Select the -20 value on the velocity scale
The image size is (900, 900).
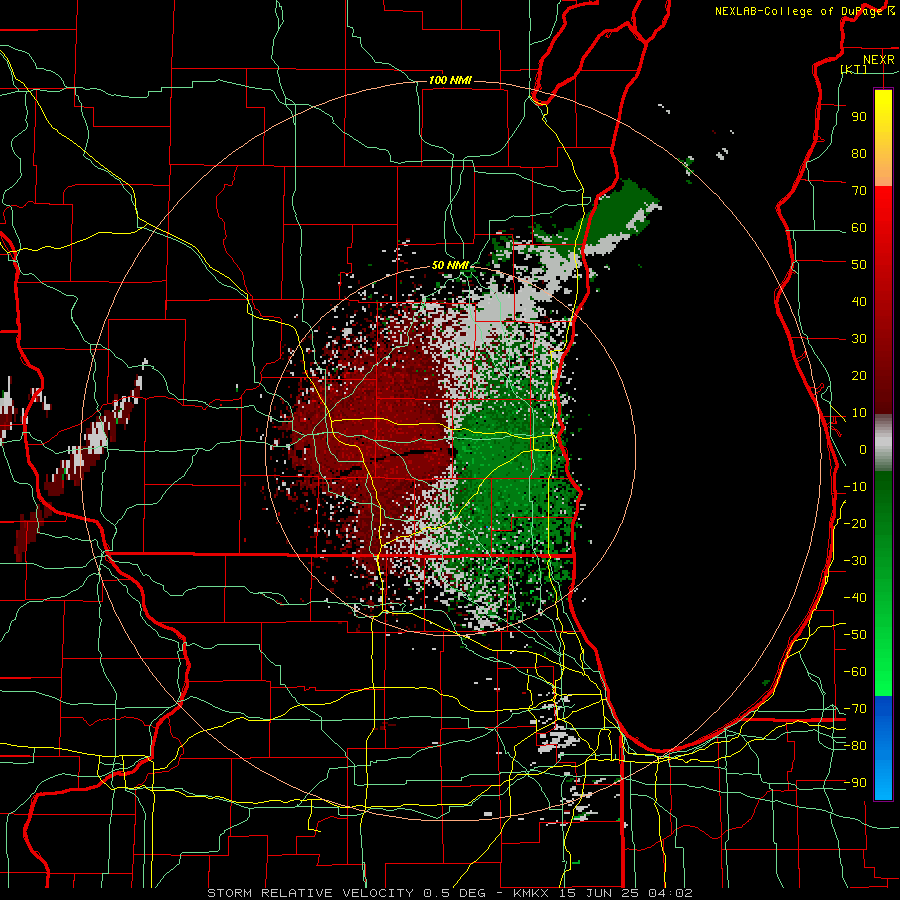(x=855, y=523)
